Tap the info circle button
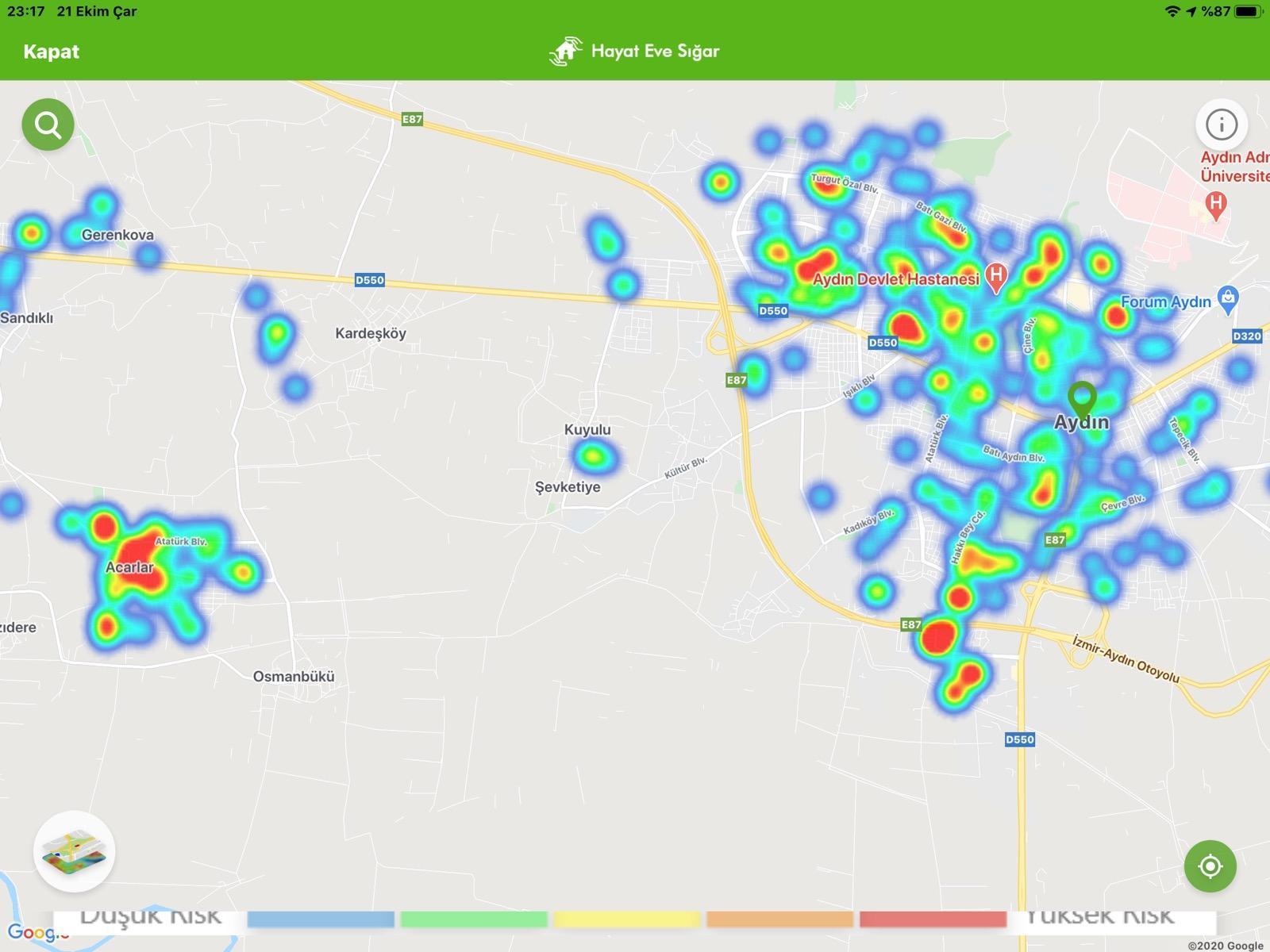The image size is (1270, 952). [x=1221, y=125]
